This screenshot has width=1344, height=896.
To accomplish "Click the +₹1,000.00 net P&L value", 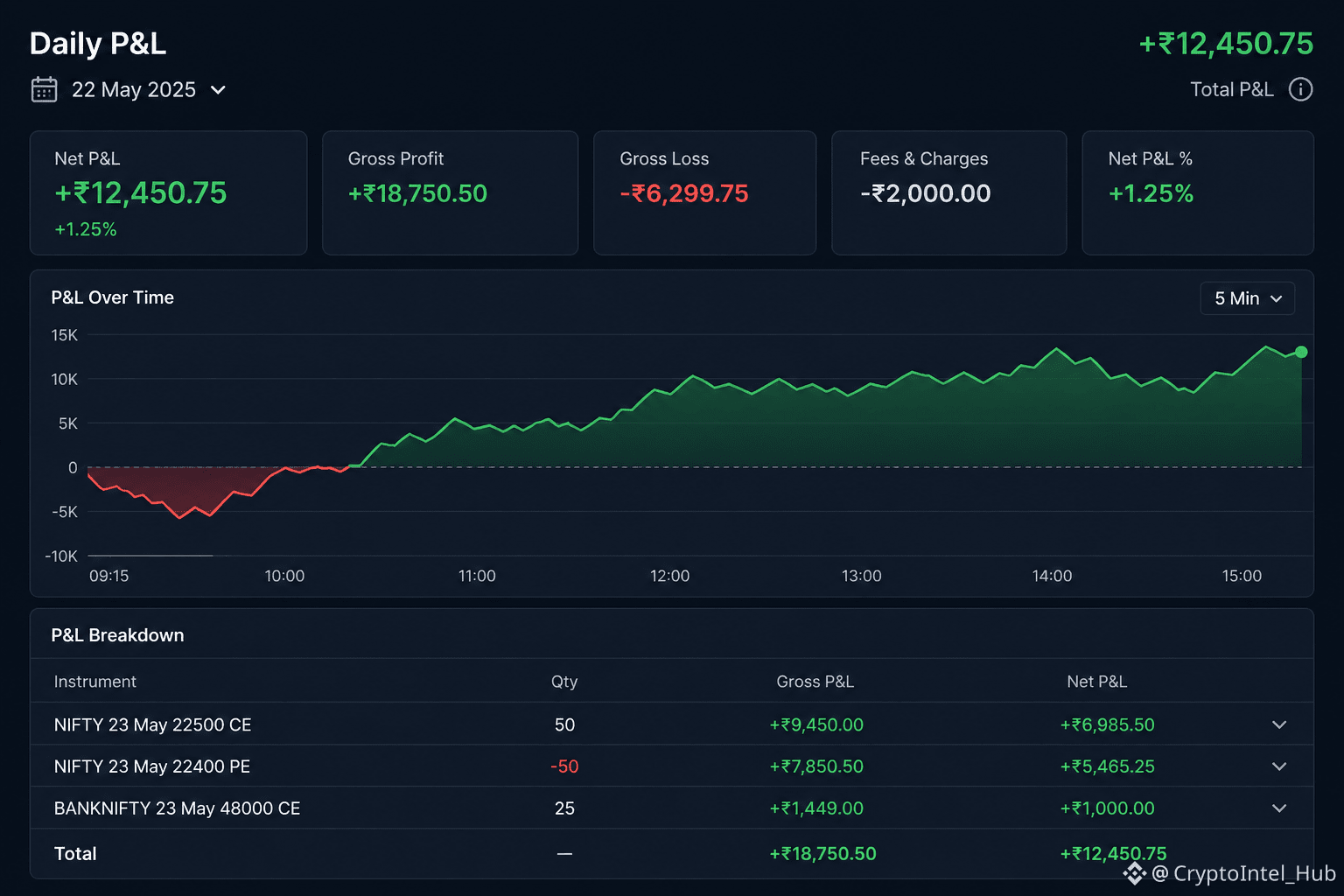I will [x=1107, y=808].
